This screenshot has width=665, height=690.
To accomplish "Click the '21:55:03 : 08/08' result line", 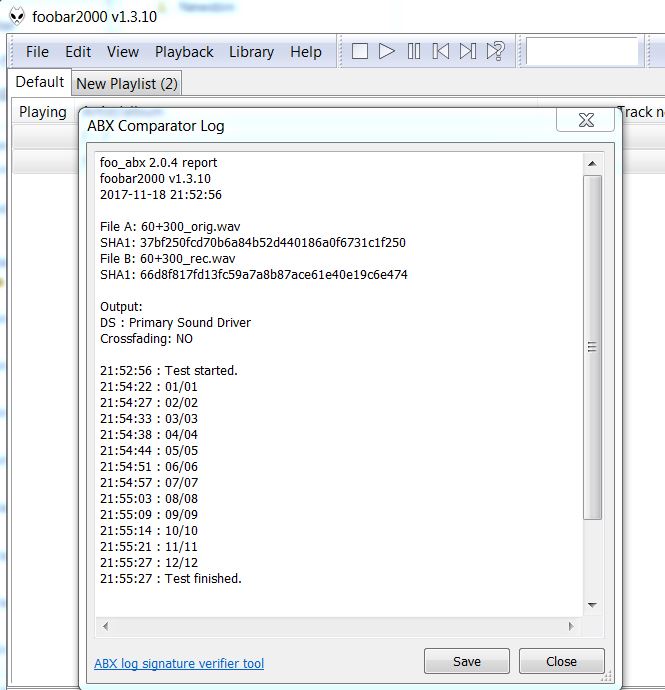I will point(149,499).
